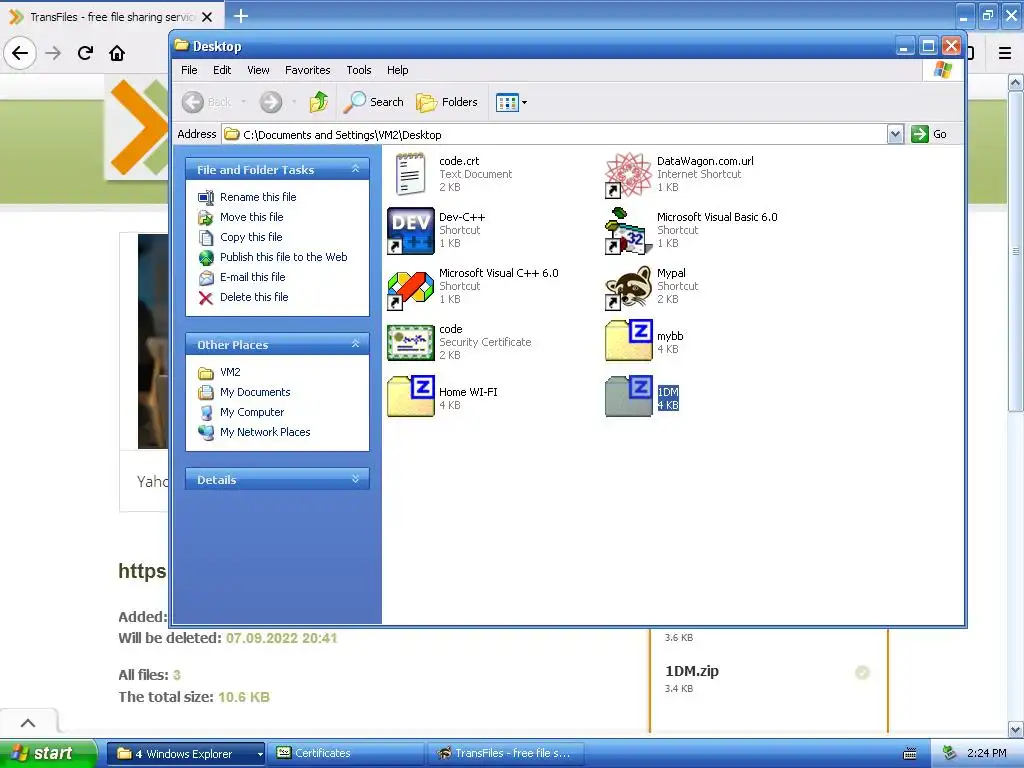Image resolution: width=1024 pixels, height=768 pixels.
Task: Click the Up folder toolbar icon
Action: point(319,102)
